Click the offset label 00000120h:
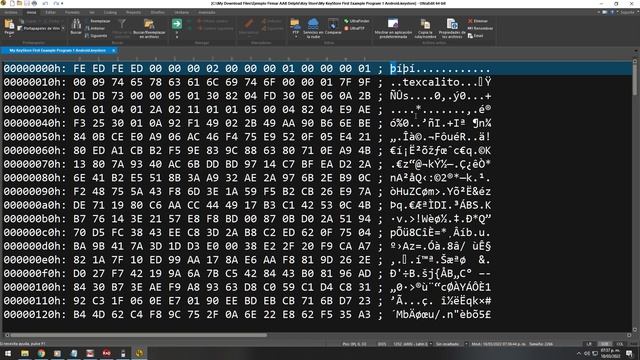 35,314
